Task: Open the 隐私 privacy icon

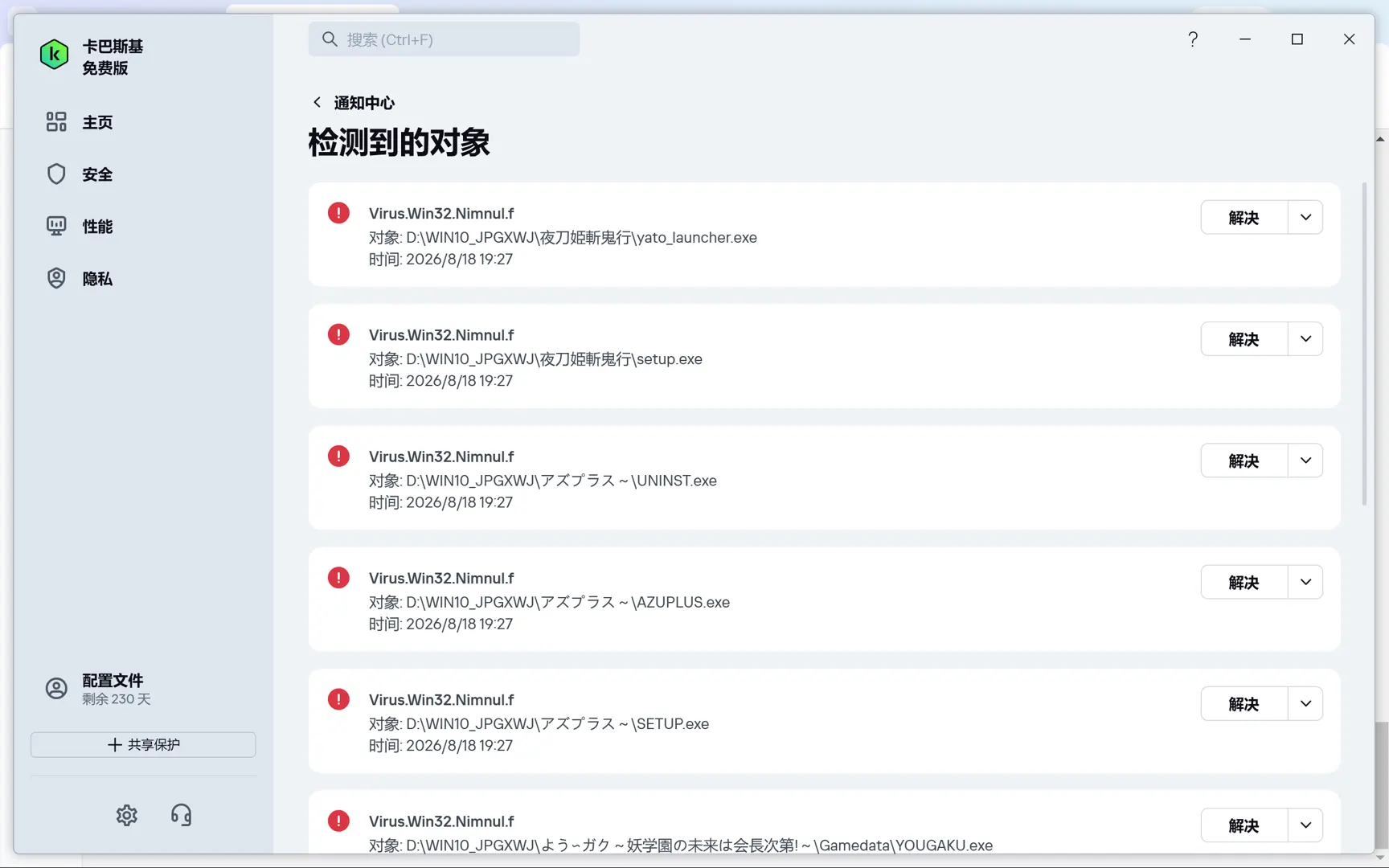Action: [x=56, y=279]
